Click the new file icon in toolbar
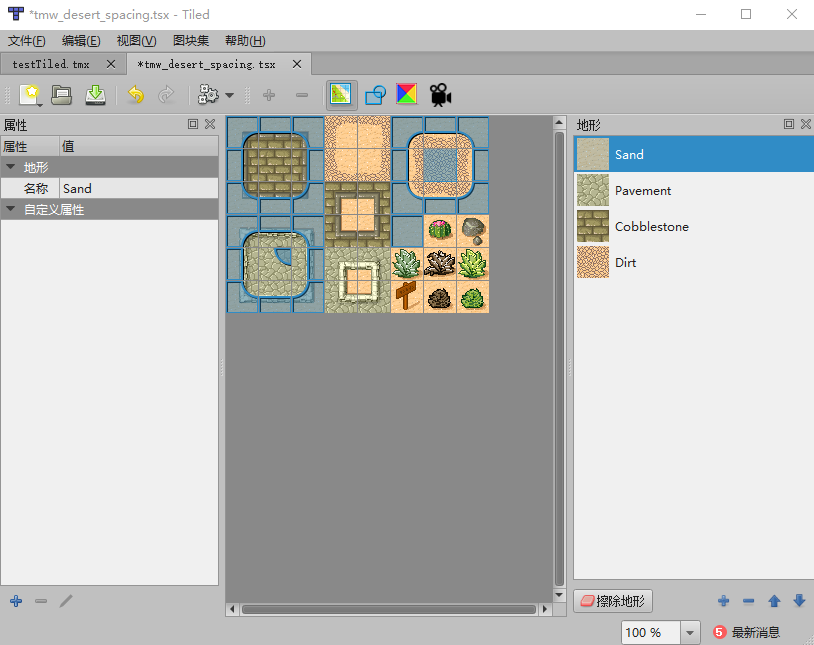 pyautogui.click(x=27, y=95)
